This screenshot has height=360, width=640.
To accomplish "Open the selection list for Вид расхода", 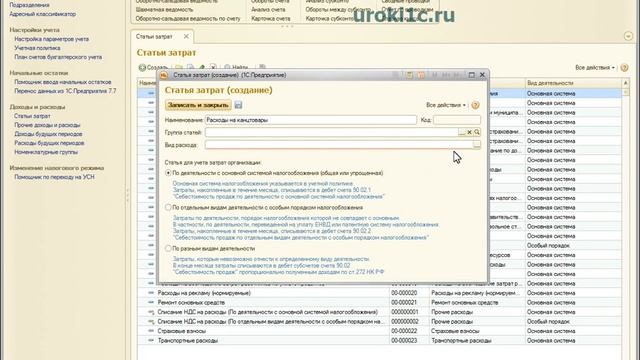I will click(477, 145).
